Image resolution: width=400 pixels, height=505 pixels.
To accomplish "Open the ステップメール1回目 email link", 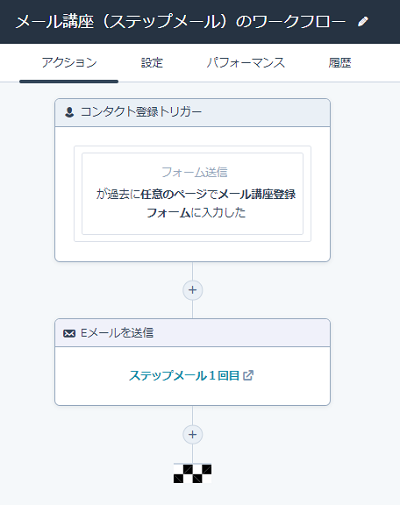I will pos(184,376).
